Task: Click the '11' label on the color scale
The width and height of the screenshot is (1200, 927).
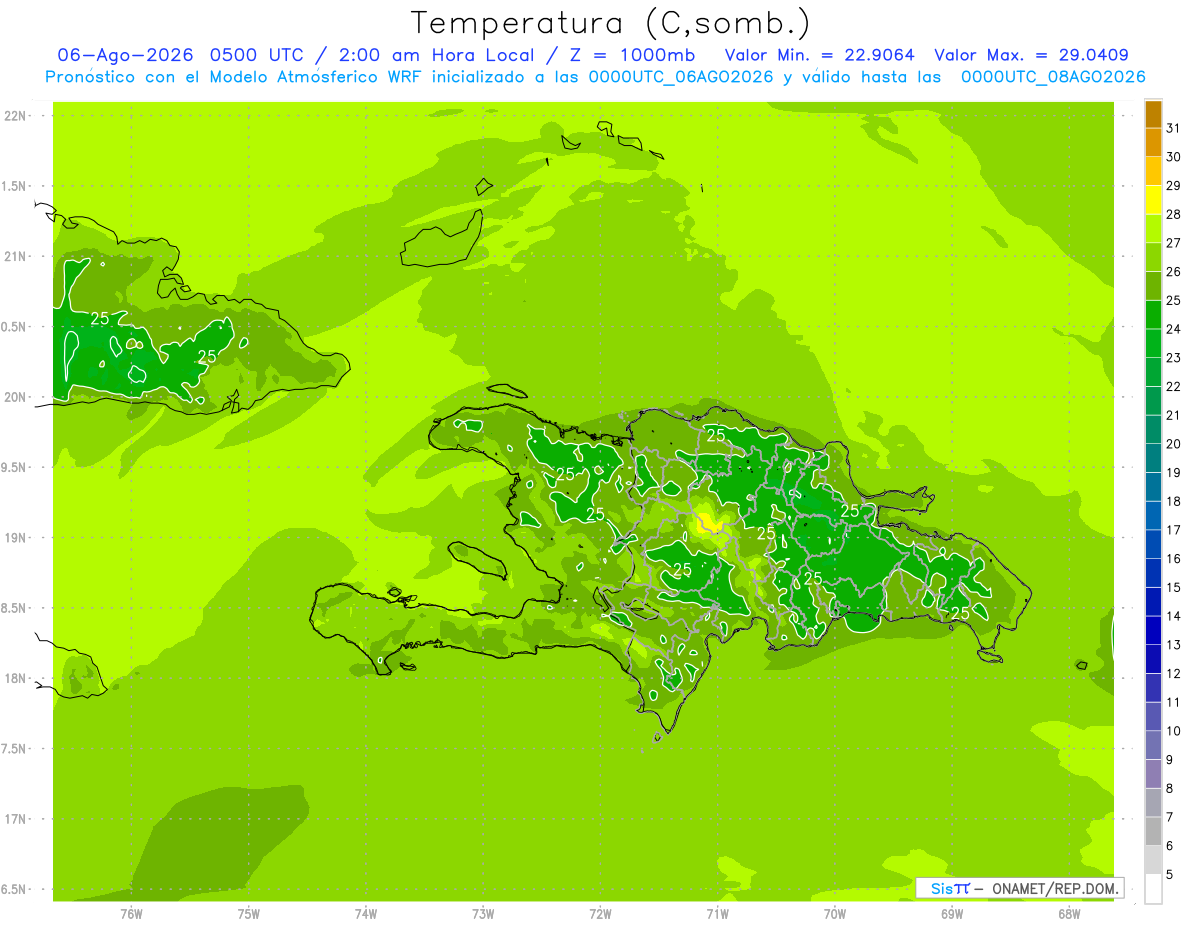Action: click(x=1174, y=702)
